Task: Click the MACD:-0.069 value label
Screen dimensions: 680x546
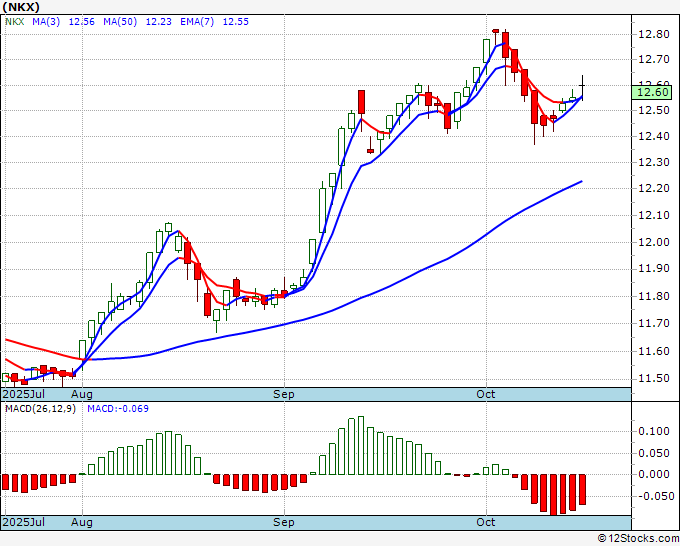Action: click(118, 409)
